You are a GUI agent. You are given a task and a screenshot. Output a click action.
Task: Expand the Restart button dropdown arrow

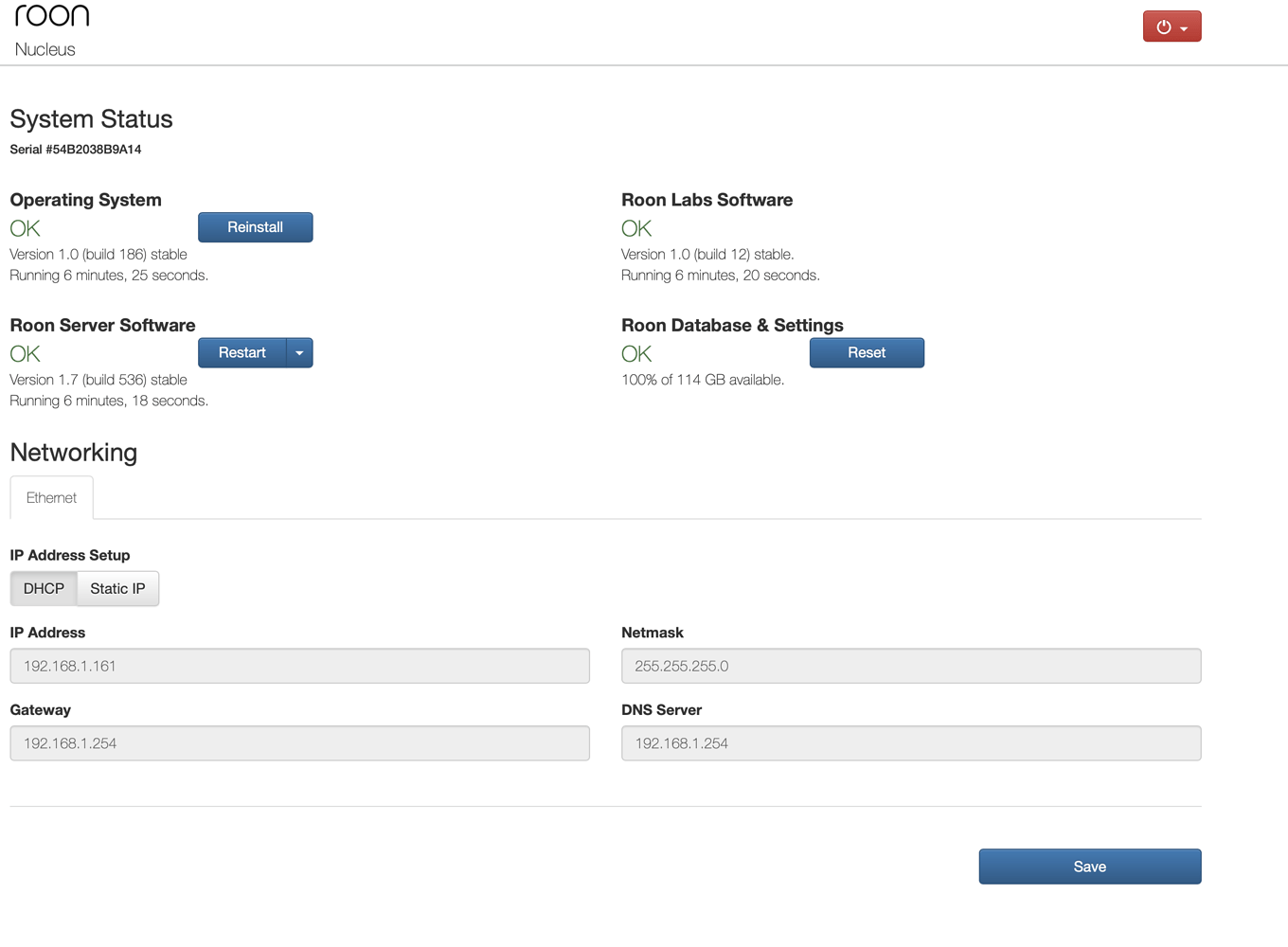click(x=299, y=352)
